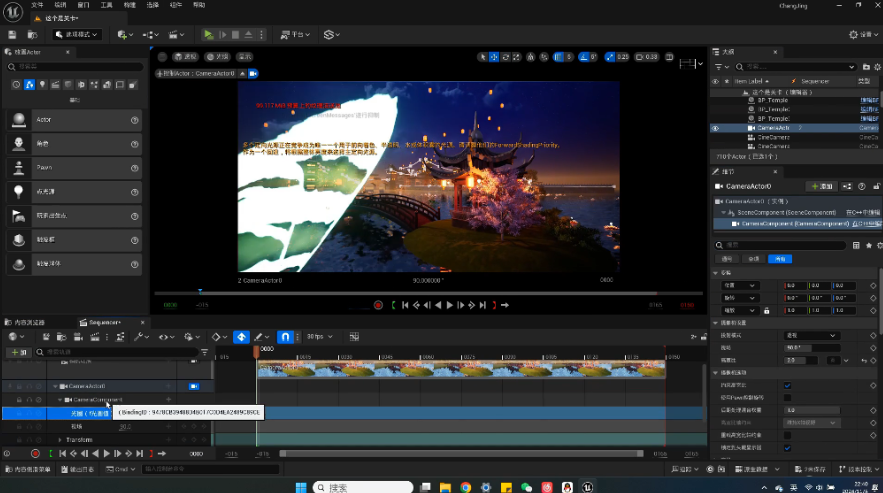This screenshot has width=883, height=493.
Task: Open the Outliner settings gear icon
Action: [877, 67]
